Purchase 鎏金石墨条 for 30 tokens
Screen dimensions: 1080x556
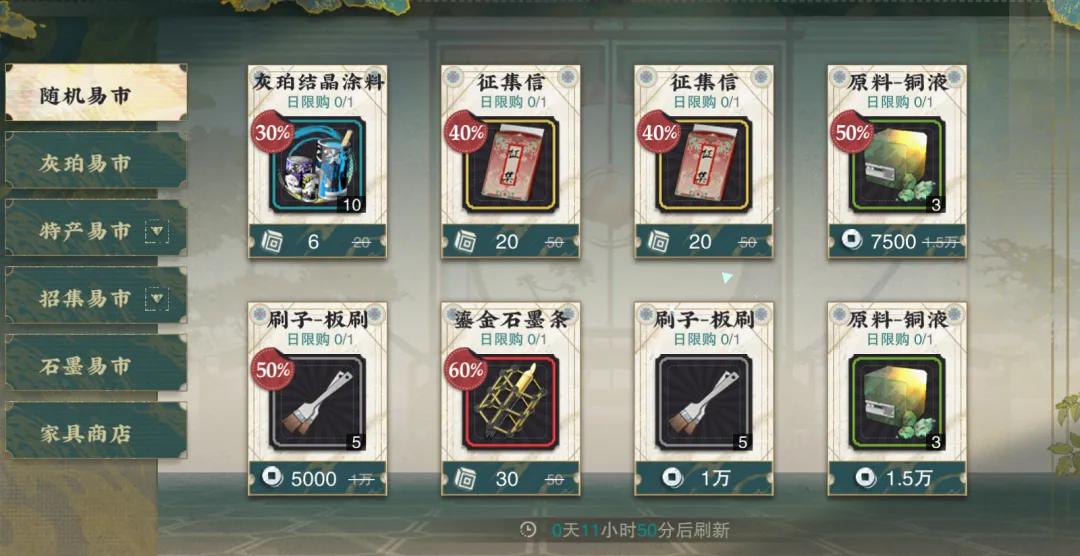510,478
